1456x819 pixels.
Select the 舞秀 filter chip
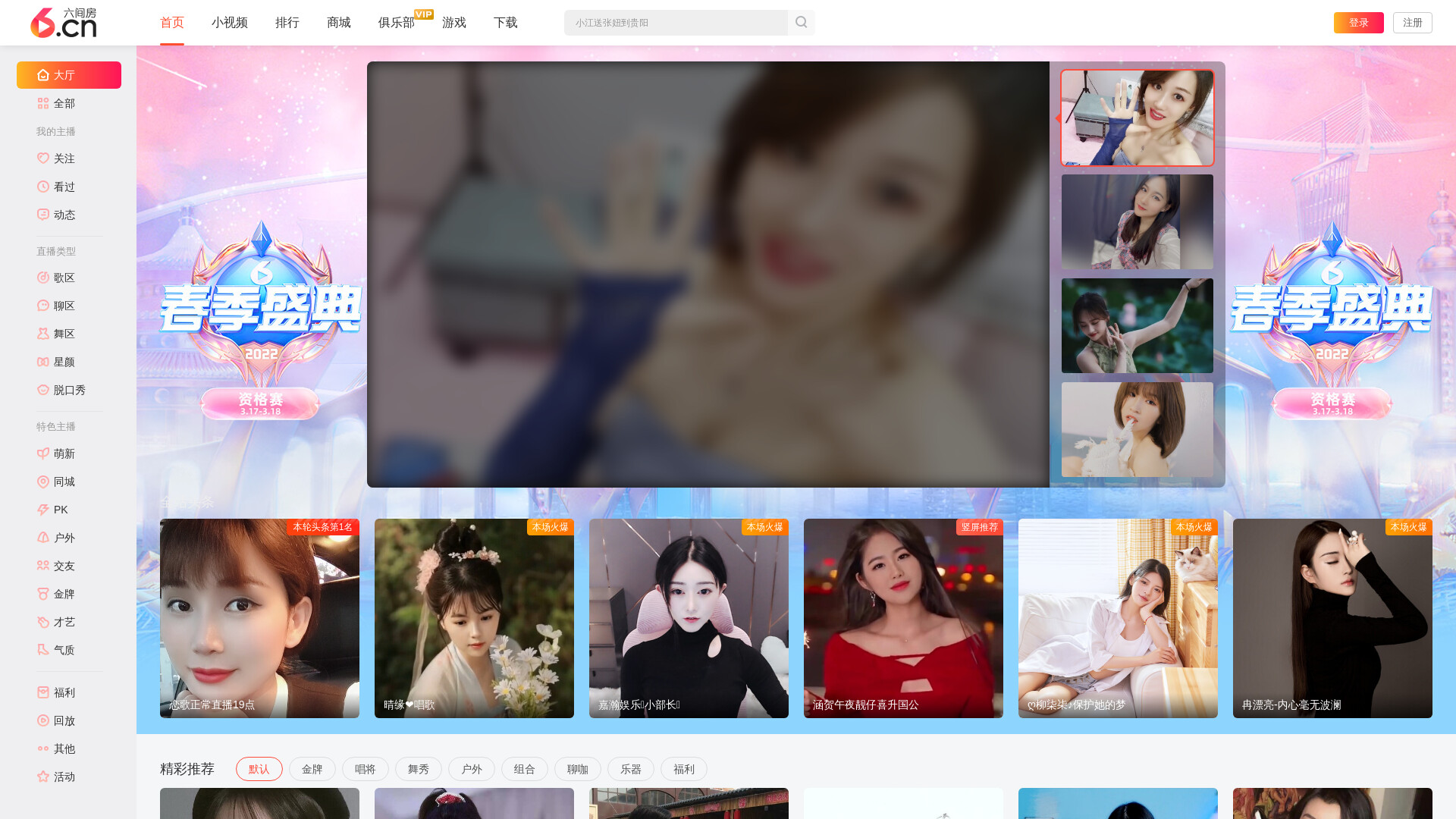419,769
